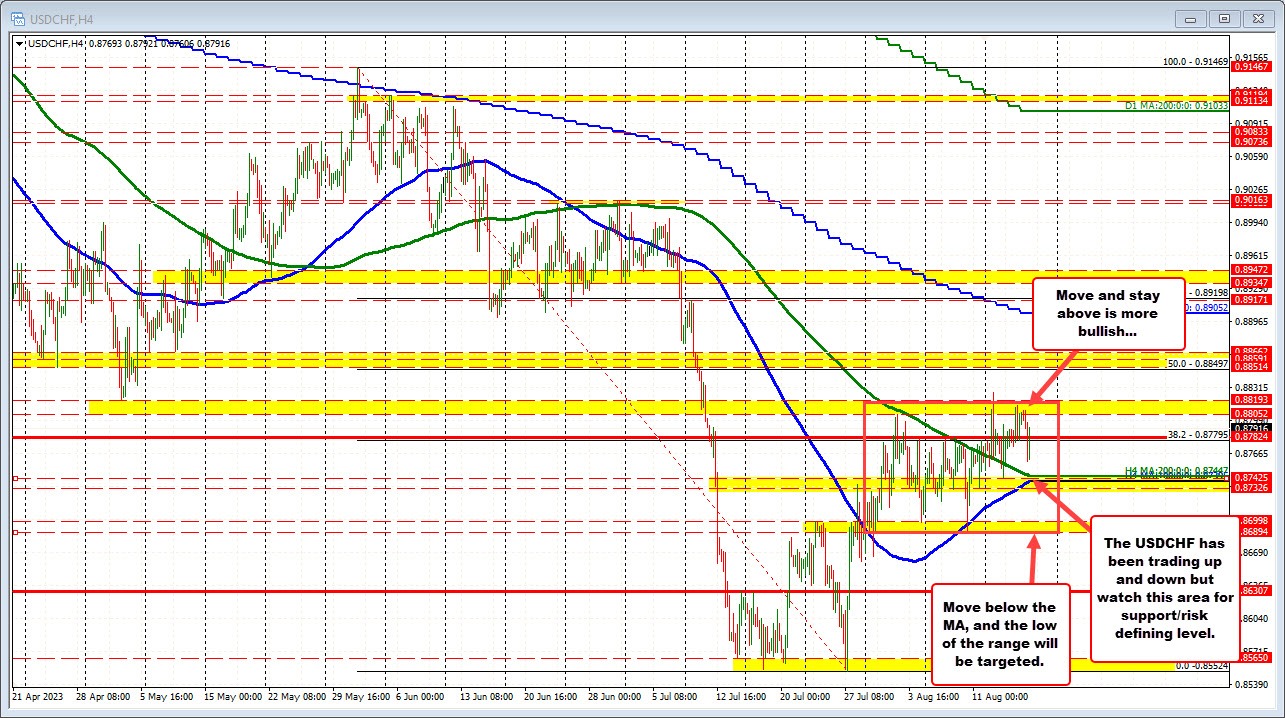This screenshot has width=1285, height=718.
Task: Restore the USDCHF chart window size
Action: [1223, 18]
